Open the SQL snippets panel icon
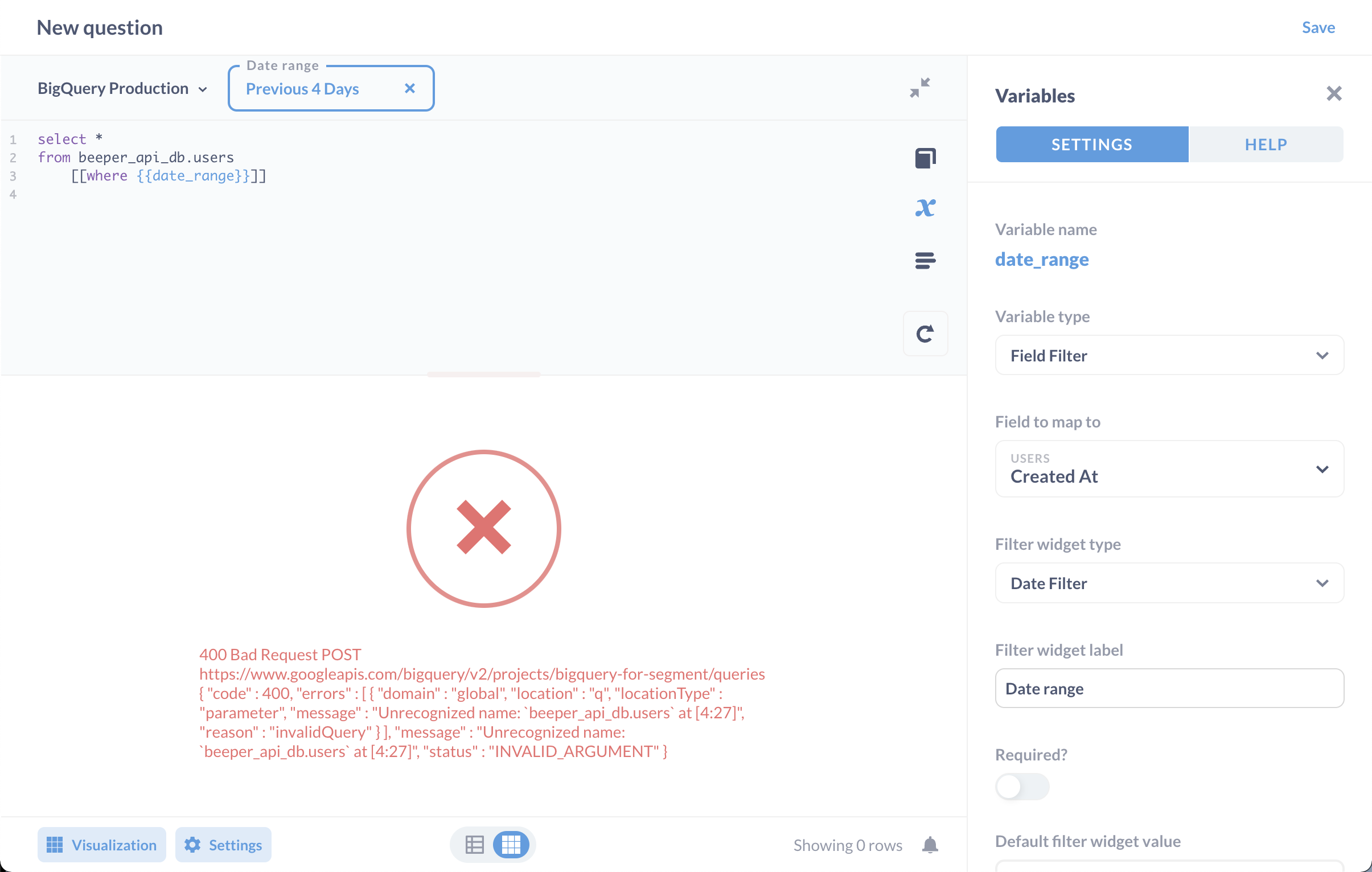This screenshot has width=1372, height=872. [x=925, y=260]
